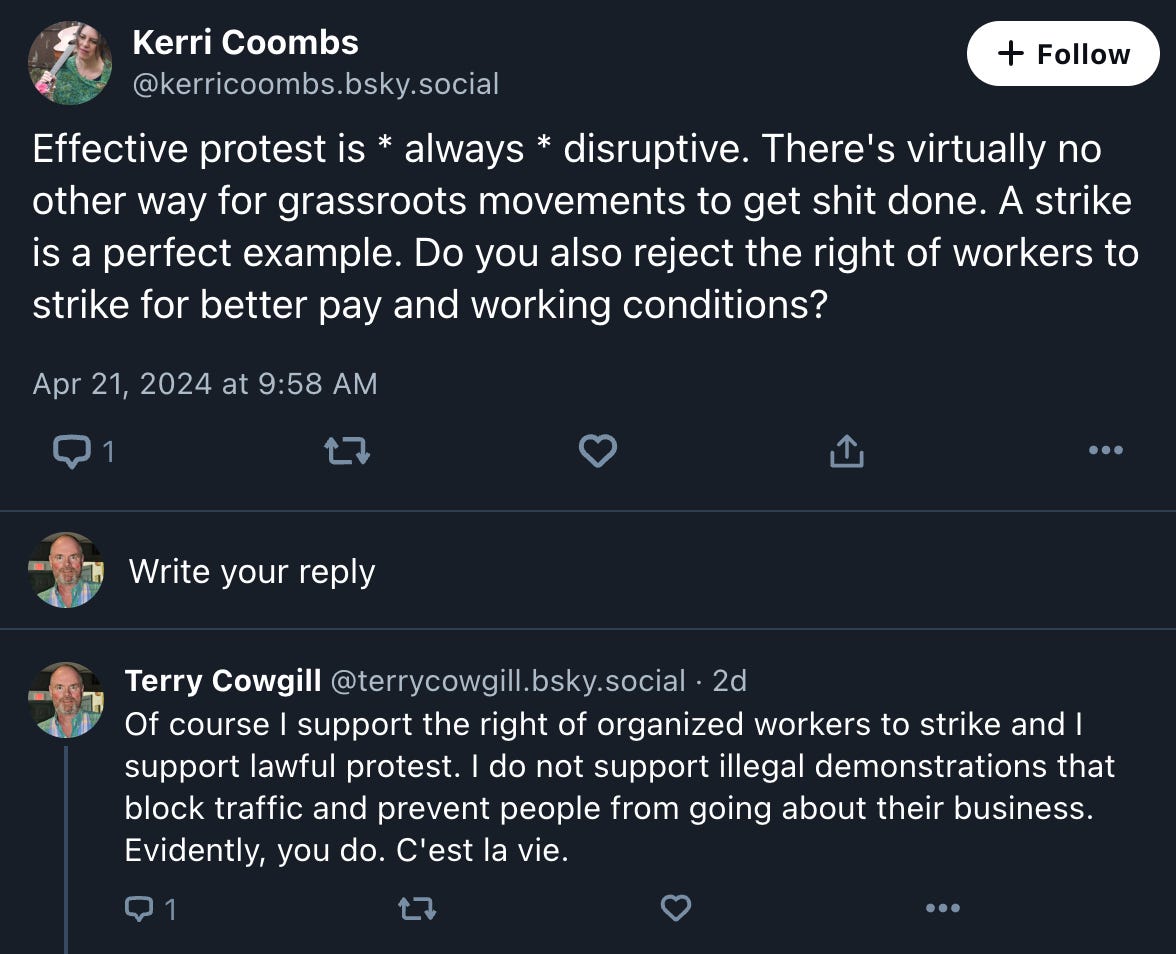Like Kerri Coombs's post with heart icon
Image resolution: width=1176 pixels, height=954 pixels.
click(x=598, y=451)
